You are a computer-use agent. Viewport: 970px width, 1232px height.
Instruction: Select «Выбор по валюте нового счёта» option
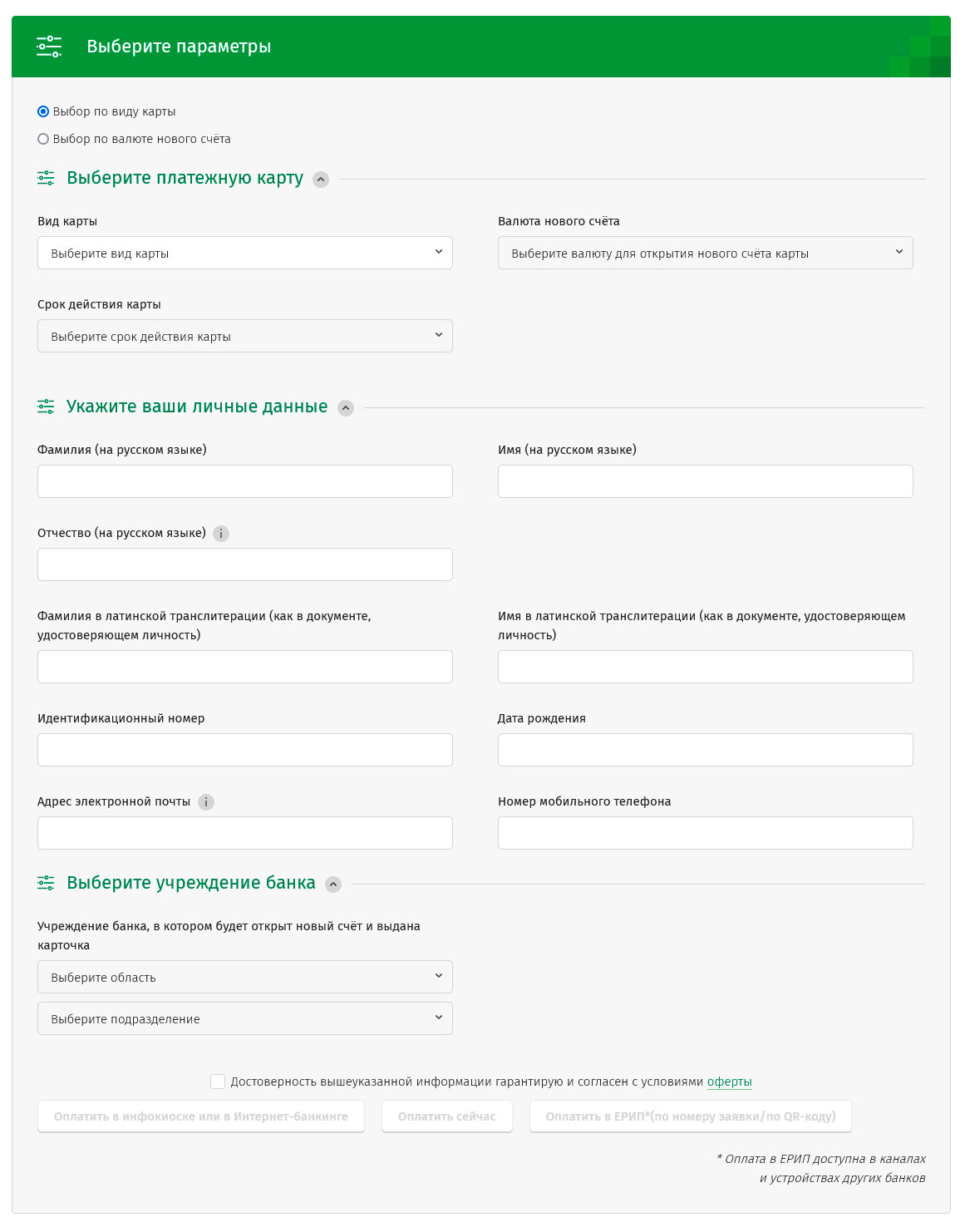point(42,138)
